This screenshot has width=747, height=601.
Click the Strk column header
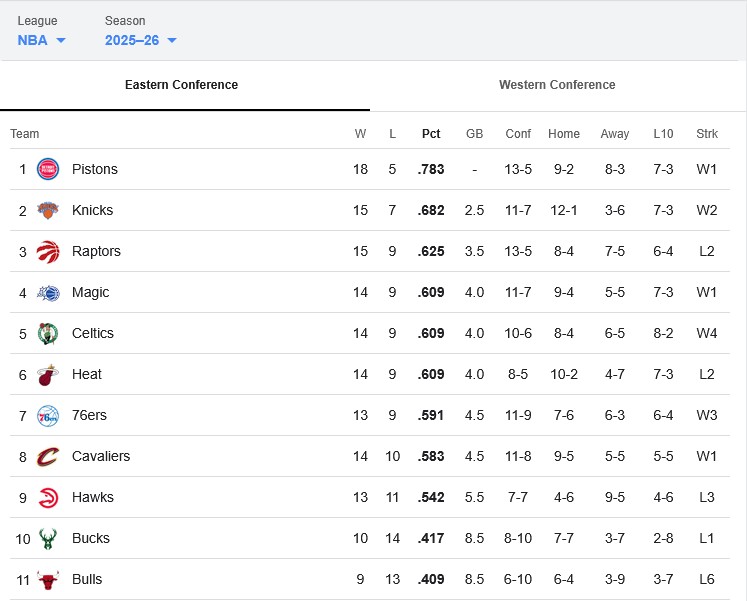point(707,134)
